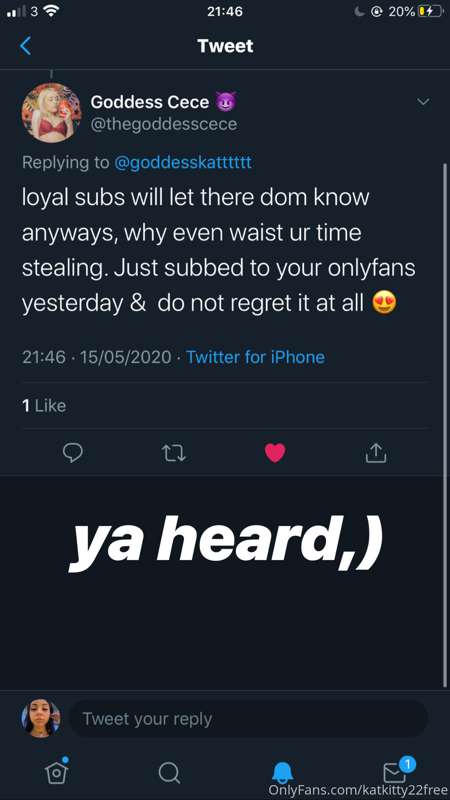Open Twitter for iPhone source link
This screenshot has height=800, width=450.
point(255,357)
